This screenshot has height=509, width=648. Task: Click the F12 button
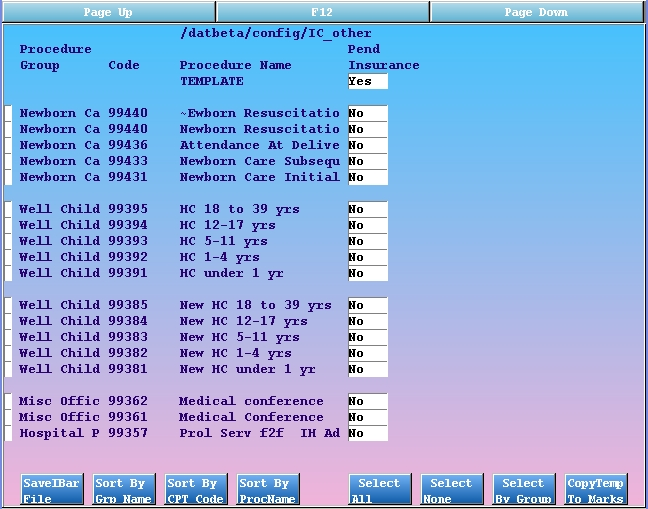tap(322, 12)
